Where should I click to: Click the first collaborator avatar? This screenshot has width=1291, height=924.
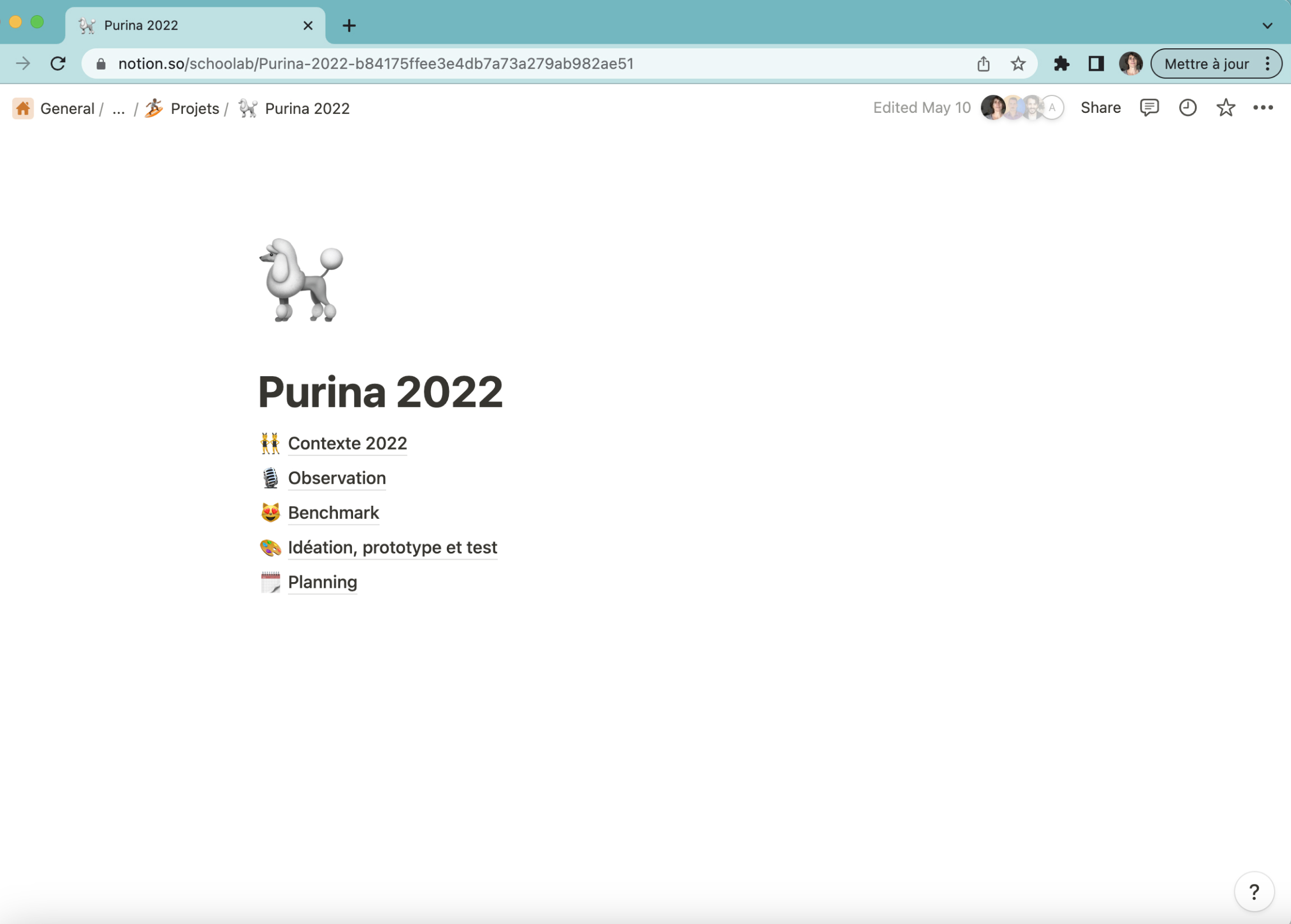[x=993, y=108]
